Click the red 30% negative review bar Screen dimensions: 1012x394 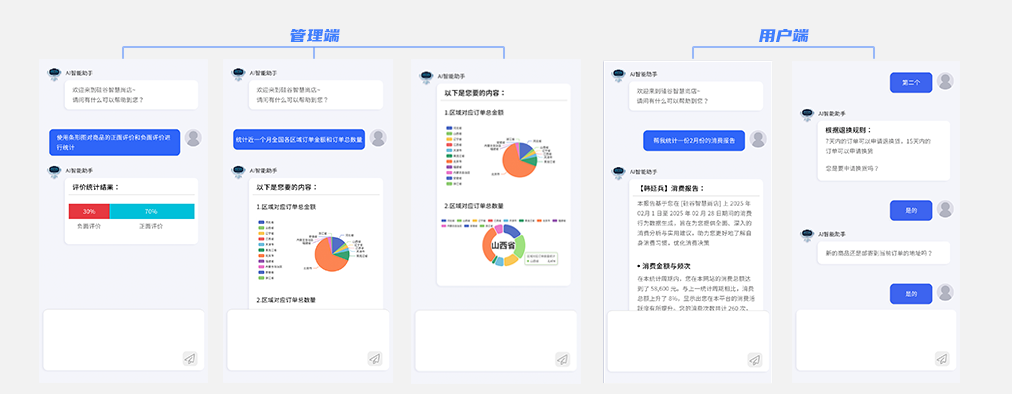(89, 211)
